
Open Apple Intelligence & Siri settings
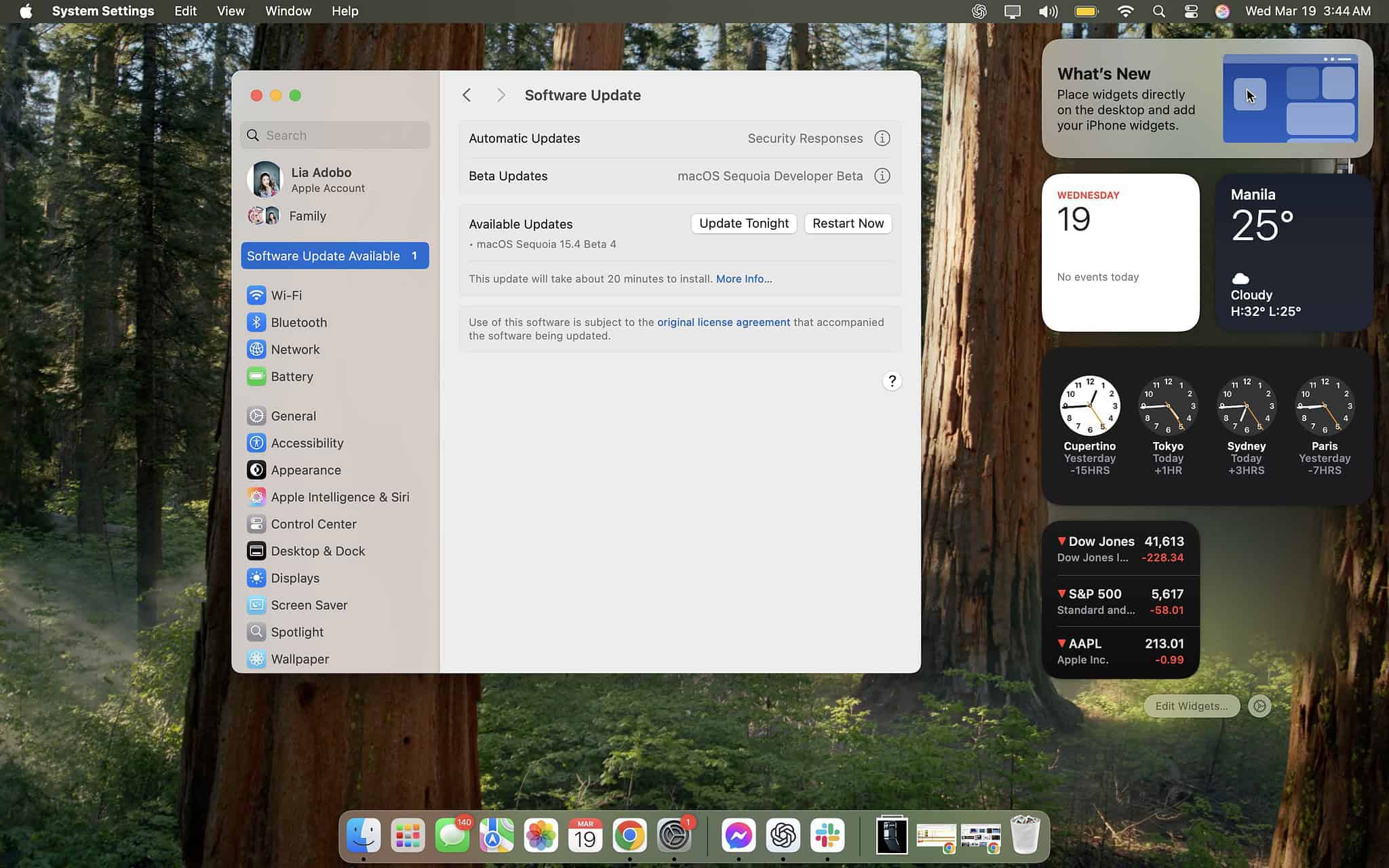(340, 496)
